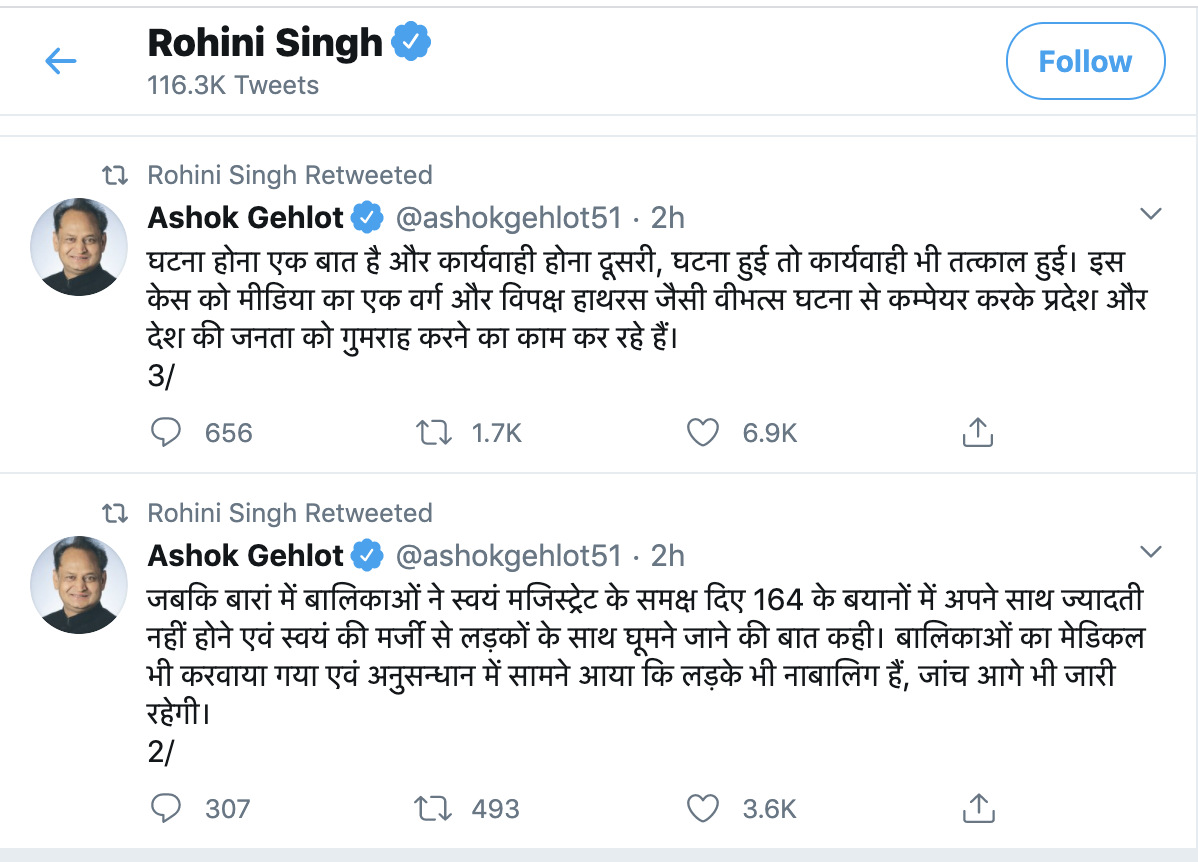Retweet the tweet with 493 retweets
The image size is (1198, 862).
(431, 807)
